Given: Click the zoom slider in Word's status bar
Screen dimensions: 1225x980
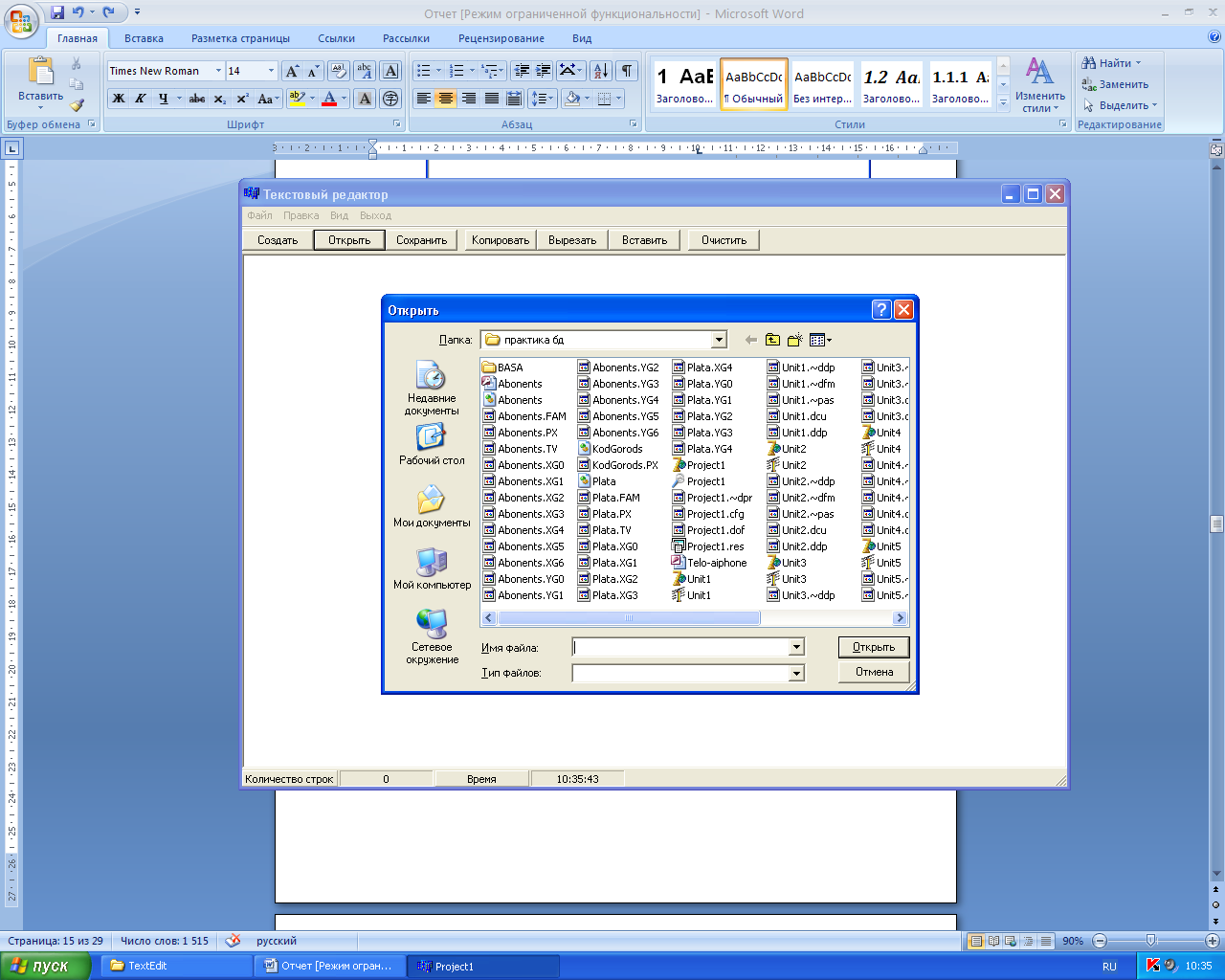Looking at the screenshot, I should click(x=1150, y=941).
